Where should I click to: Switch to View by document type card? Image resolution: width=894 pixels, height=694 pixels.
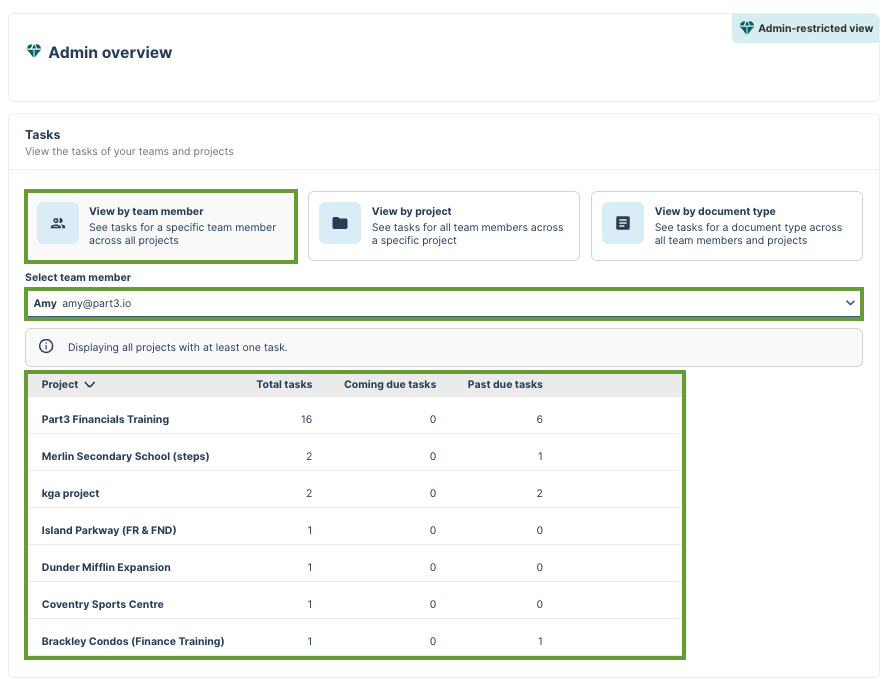click(x=726, y=226)
